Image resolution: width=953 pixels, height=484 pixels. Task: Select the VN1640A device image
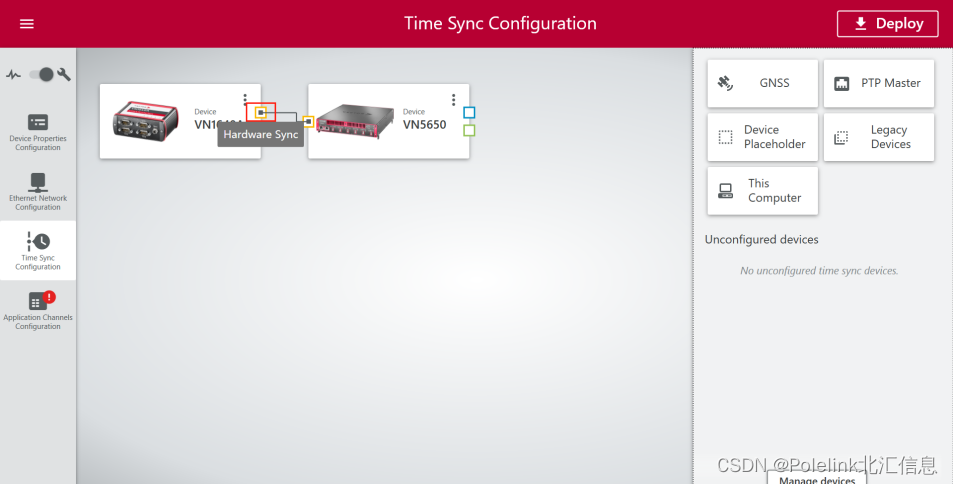[146, 120]
